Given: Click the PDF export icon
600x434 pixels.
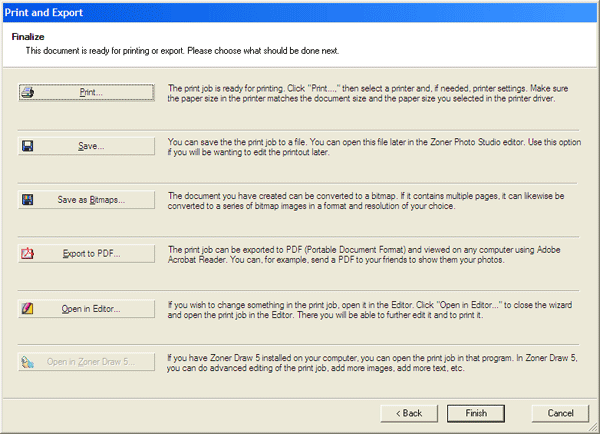Looking at the screenshot, I should (x=27, y=254).
